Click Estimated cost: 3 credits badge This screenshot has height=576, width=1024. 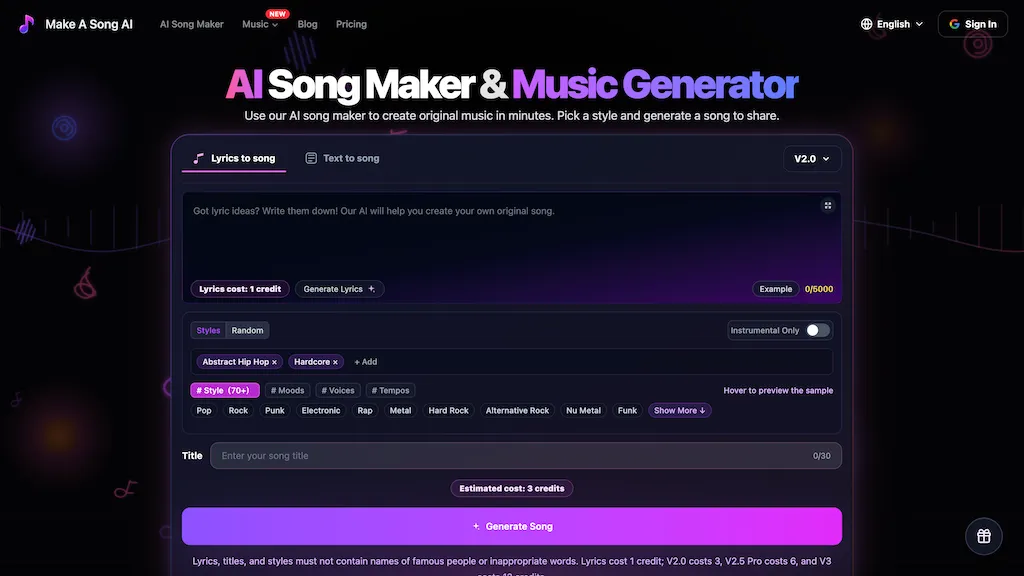[x=511, y=488]
